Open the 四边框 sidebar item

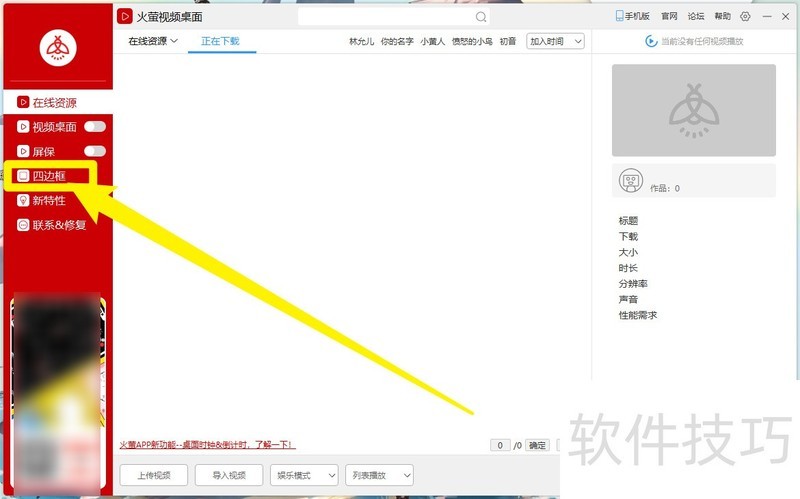pyautogui.click(x=49, y=176)
